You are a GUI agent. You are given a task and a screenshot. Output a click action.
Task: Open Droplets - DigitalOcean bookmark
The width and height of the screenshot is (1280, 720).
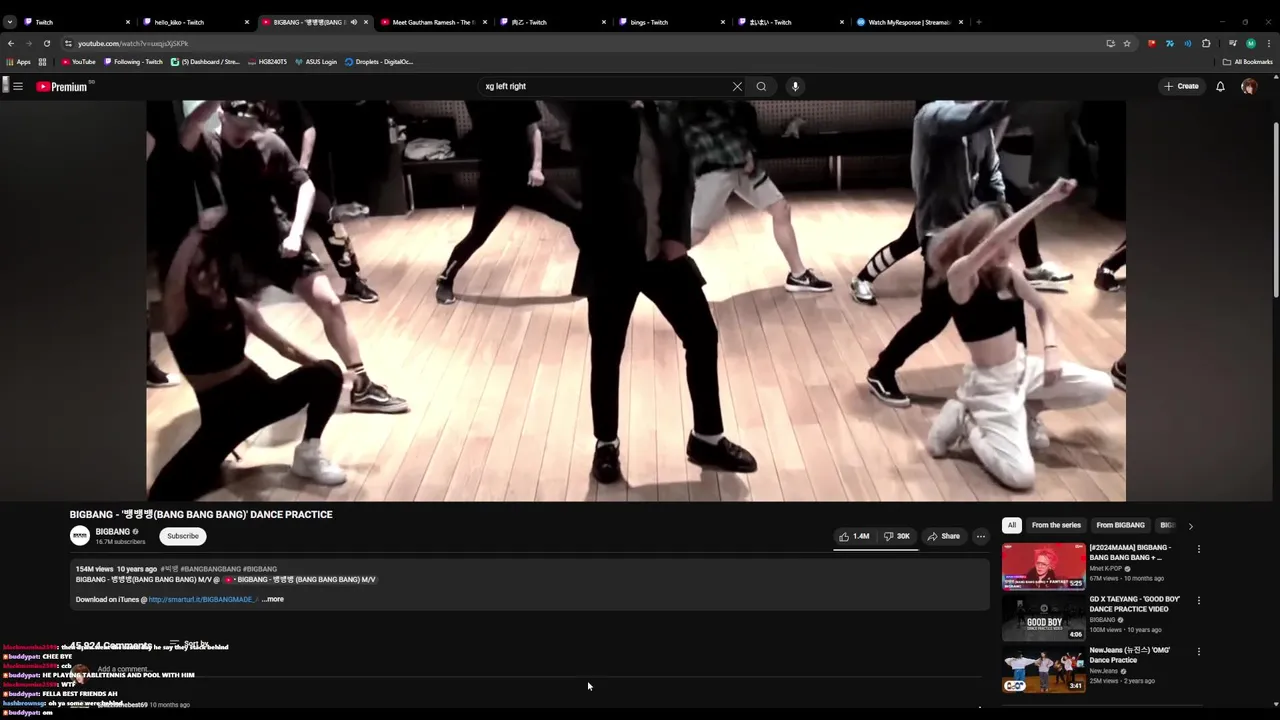379,62
